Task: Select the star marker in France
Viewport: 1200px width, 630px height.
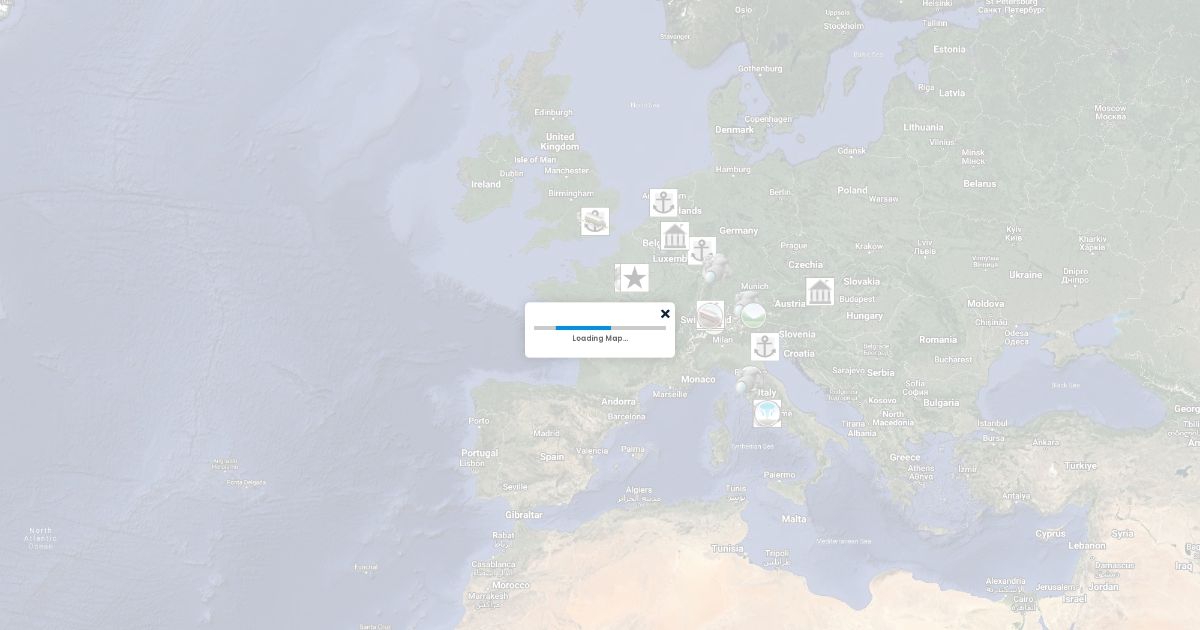Action: pyautogui.click(x=634, y=278)
